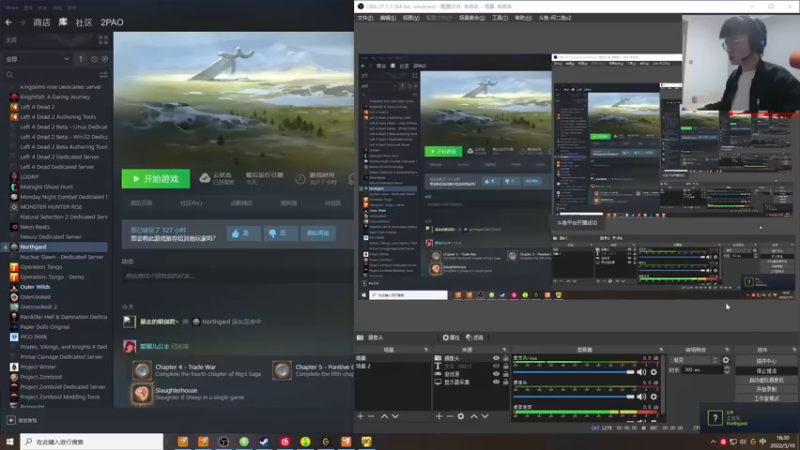Toggle the lock of 摄像头 source
Image resolution: width=800 pixels, height=450 pixels.
pos(506,358)
